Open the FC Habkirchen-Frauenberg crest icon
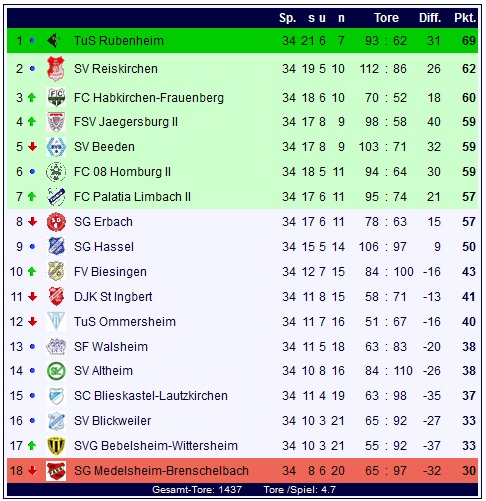Viewport: 486px width, 501px height. pyautogui.click(x=56, y=97)
